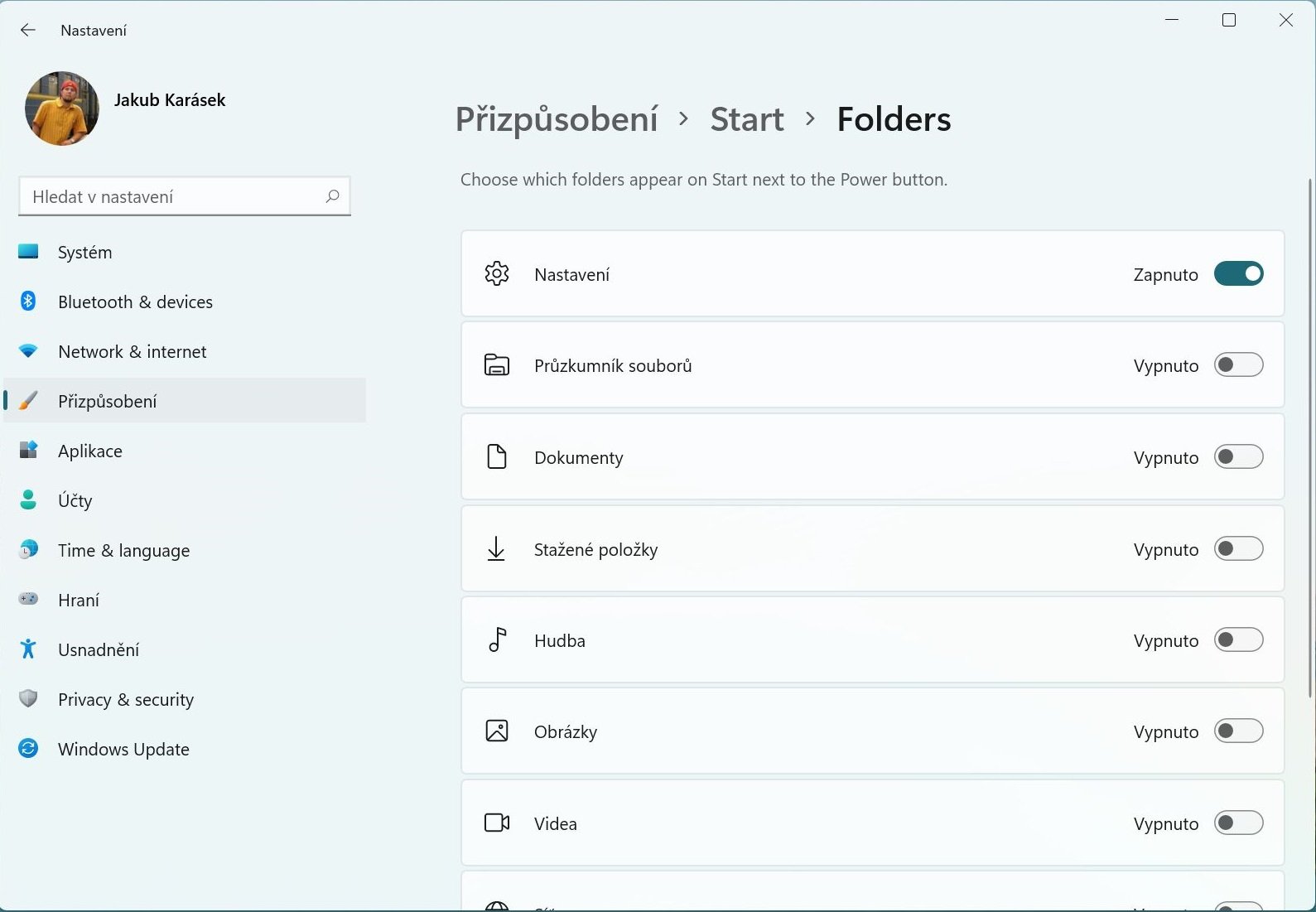The image size is (1316, 912).
Task: Open Time & language settings
Action: (x=185, y=550)
